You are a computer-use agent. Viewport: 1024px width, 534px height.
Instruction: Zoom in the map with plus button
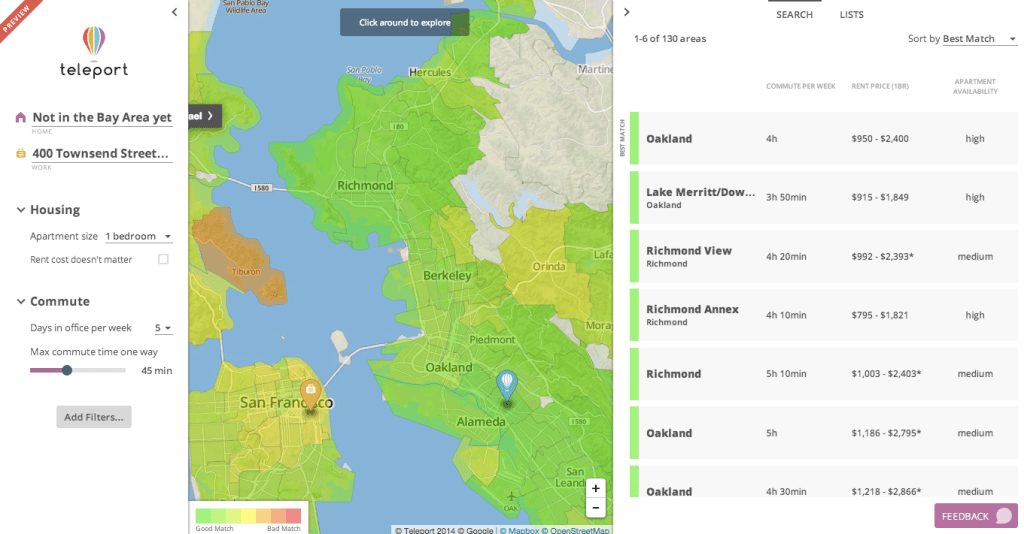tap(596, 488)
